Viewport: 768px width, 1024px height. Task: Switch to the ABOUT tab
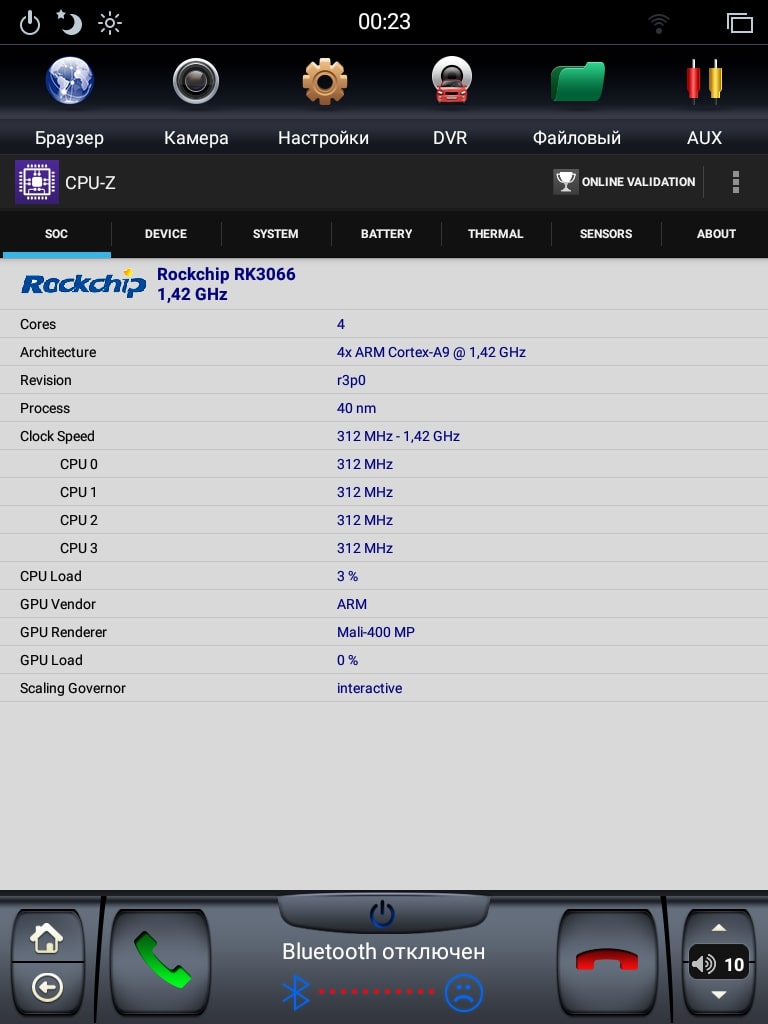click(x=716, y=234)
